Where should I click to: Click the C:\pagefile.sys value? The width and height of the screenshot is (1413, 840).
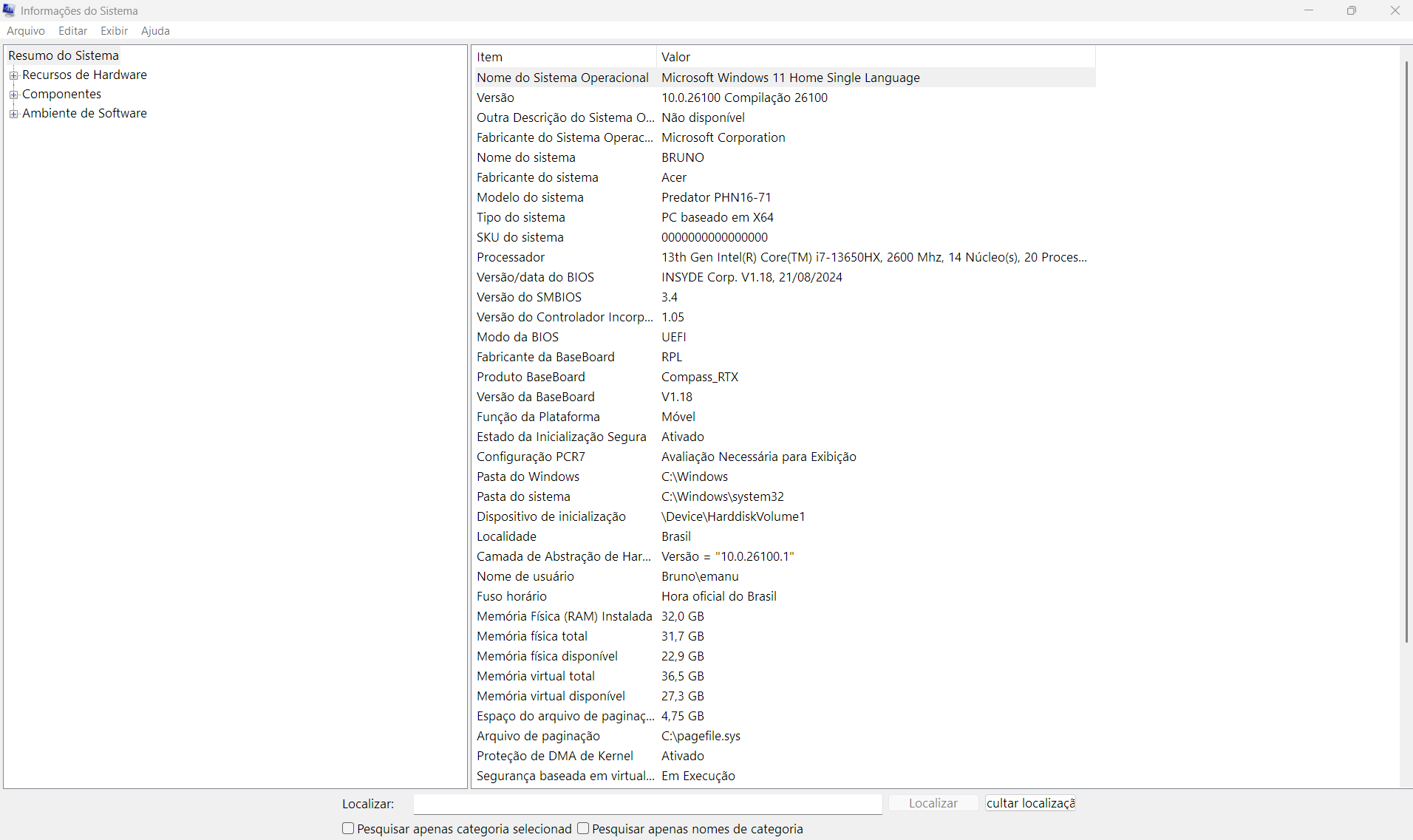701,736
